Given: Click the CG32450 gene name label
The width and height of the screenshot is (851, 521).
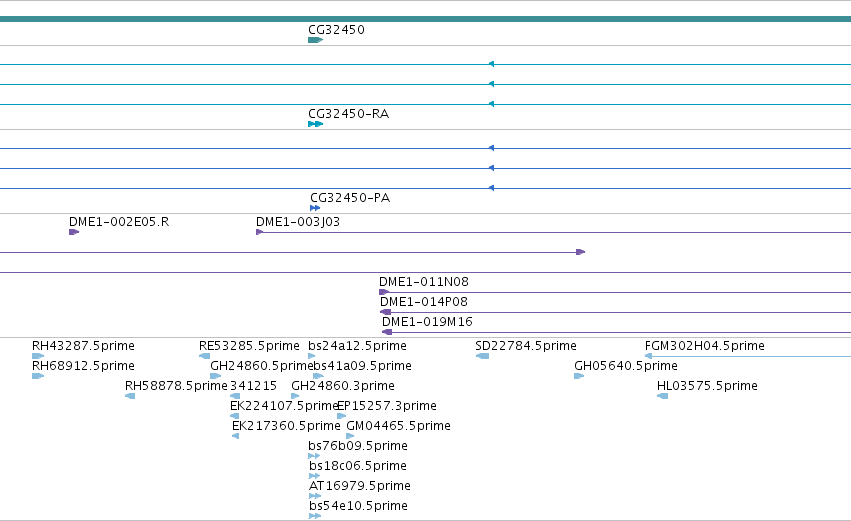Looking at the screenshot, I should tap(336, 30).
